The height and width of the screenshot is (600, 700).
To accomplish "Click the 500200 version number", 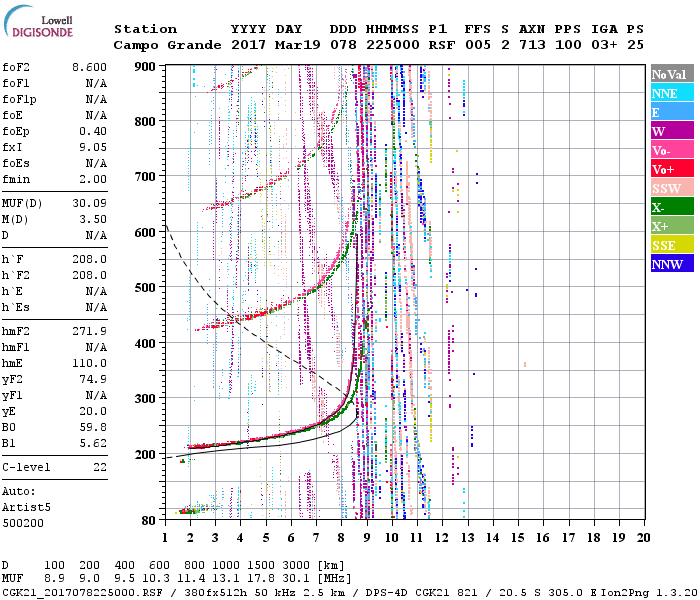I will 23,523.
